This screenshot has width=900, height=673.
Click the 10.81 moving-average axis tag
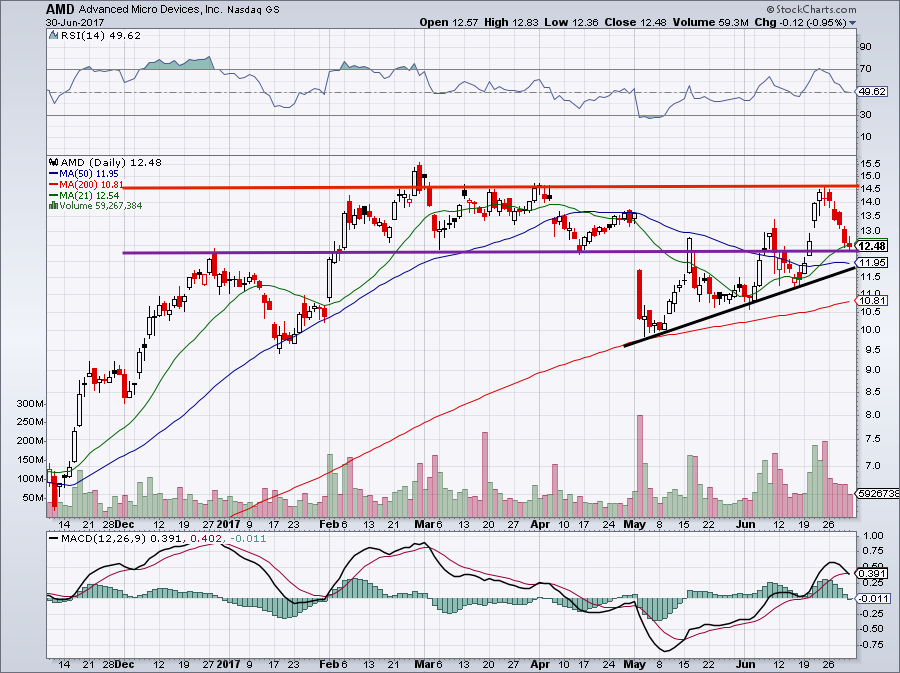click(873, 301)
